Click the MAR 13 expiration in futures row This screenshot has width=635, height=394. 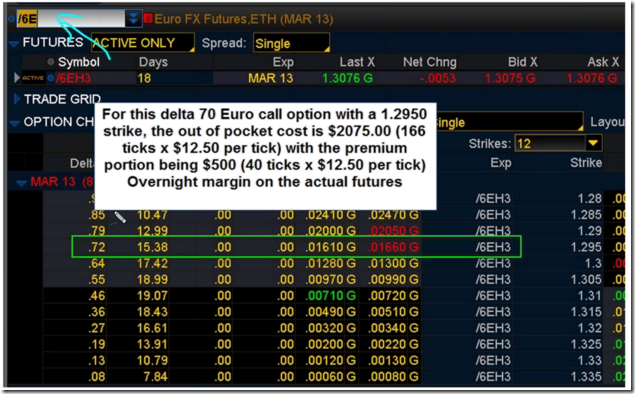pos(271,78)
